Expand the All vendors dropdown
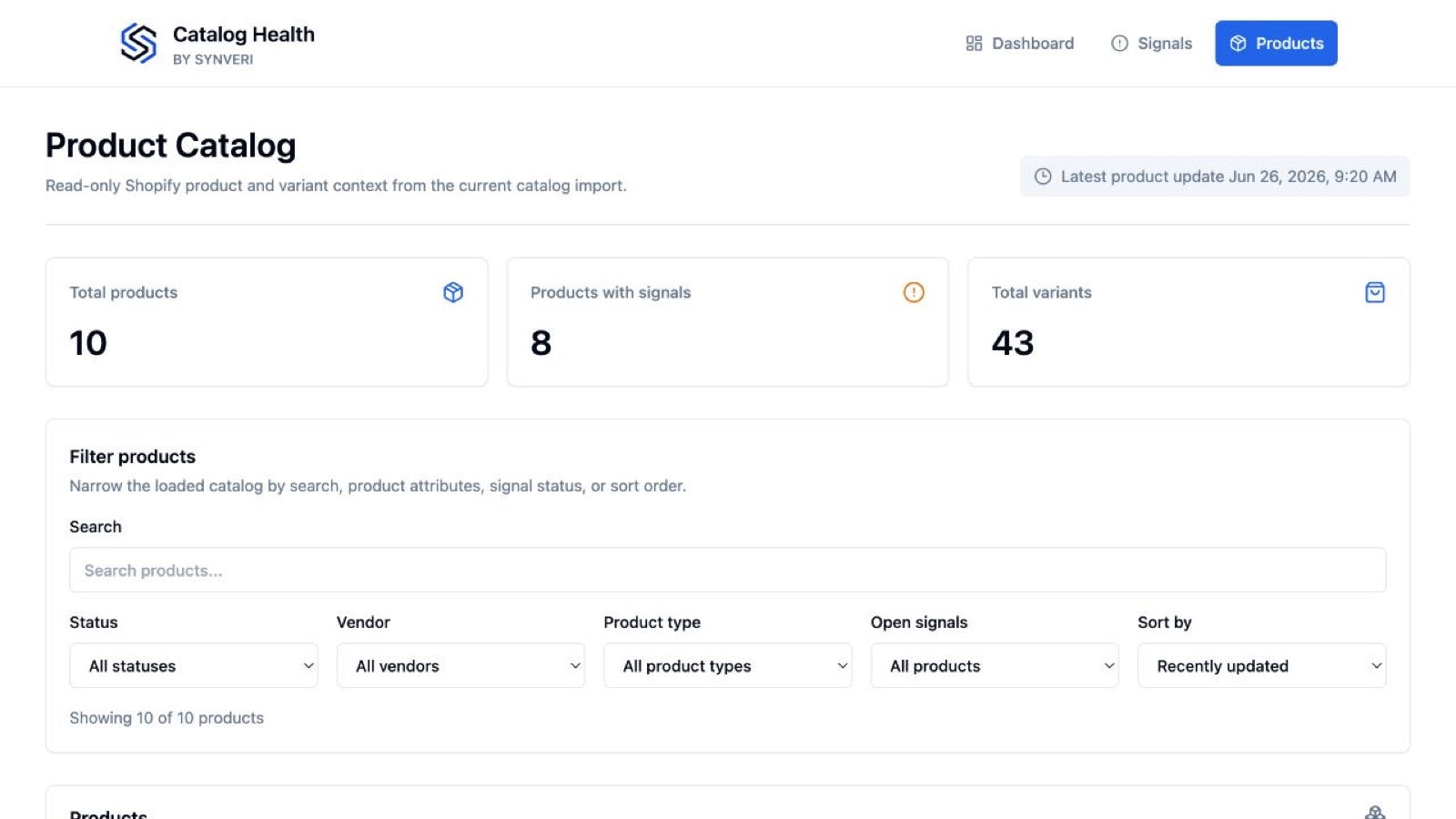 pos(460,666)
